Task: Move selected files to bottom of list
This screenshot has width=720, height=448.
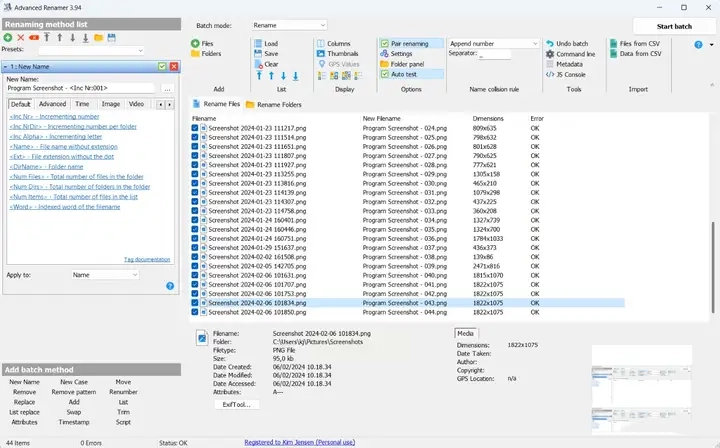Action: coord(296,76)
